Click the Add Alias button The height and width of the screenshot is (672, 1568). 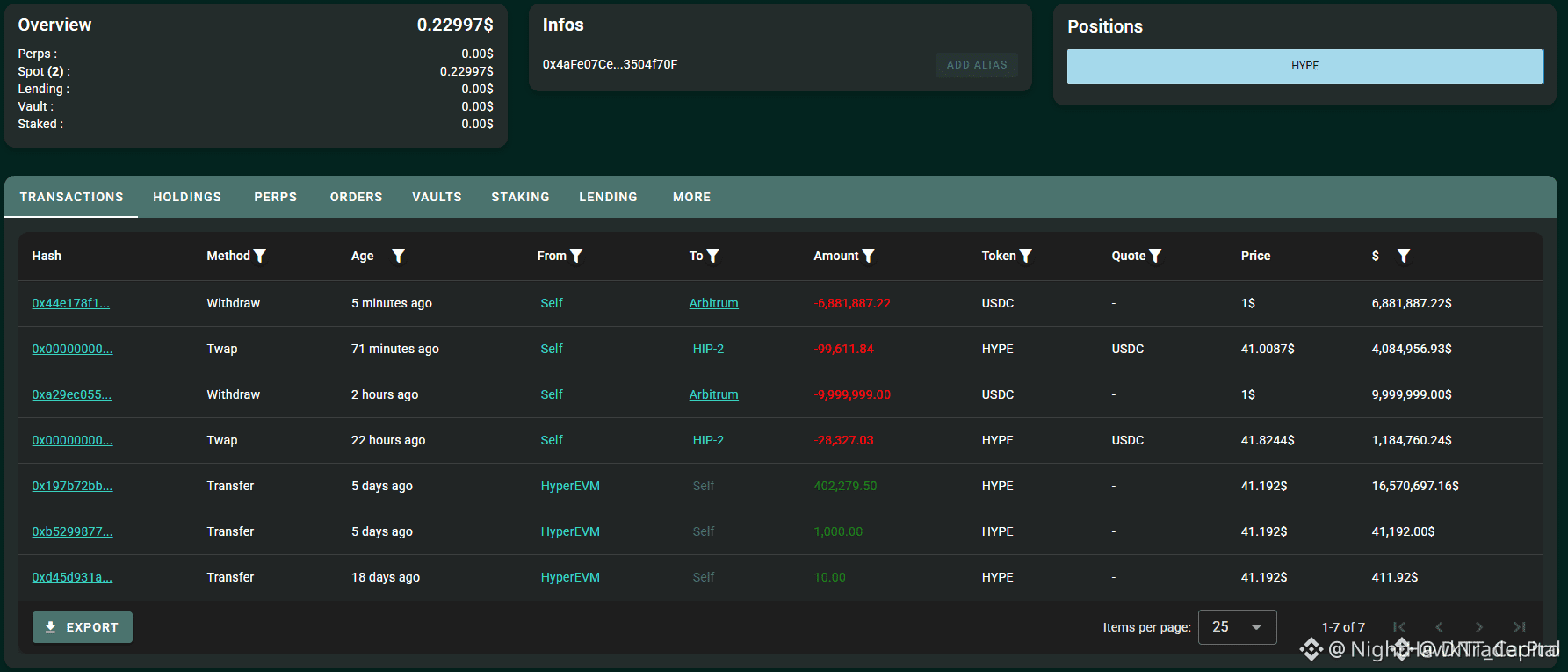click(x=977, y=65)
